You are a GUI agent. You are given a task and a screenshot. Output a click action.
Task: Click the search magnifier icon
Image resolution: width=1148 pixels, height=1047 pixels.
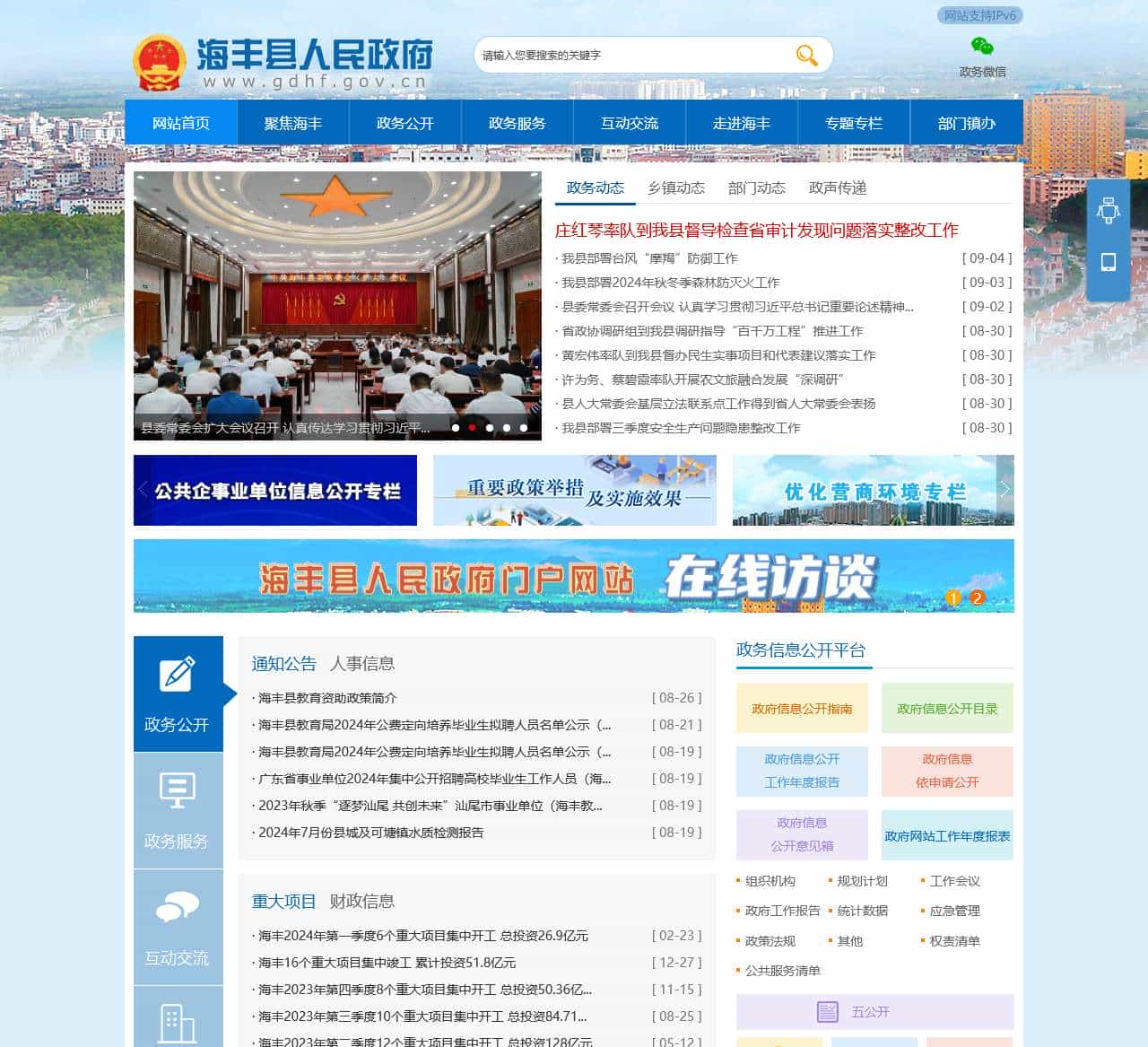tap(806, 56)
